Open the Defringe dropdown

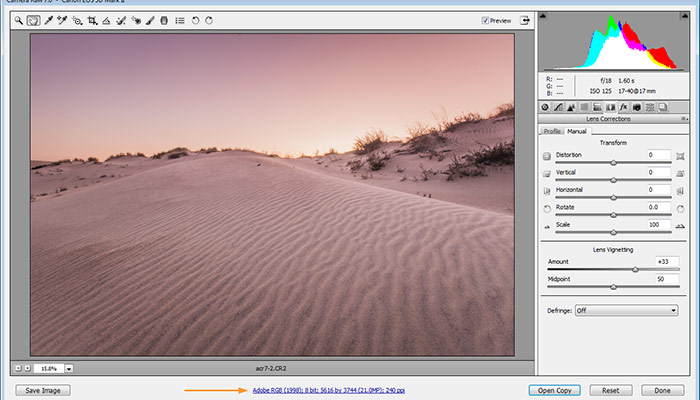(626, 310)
